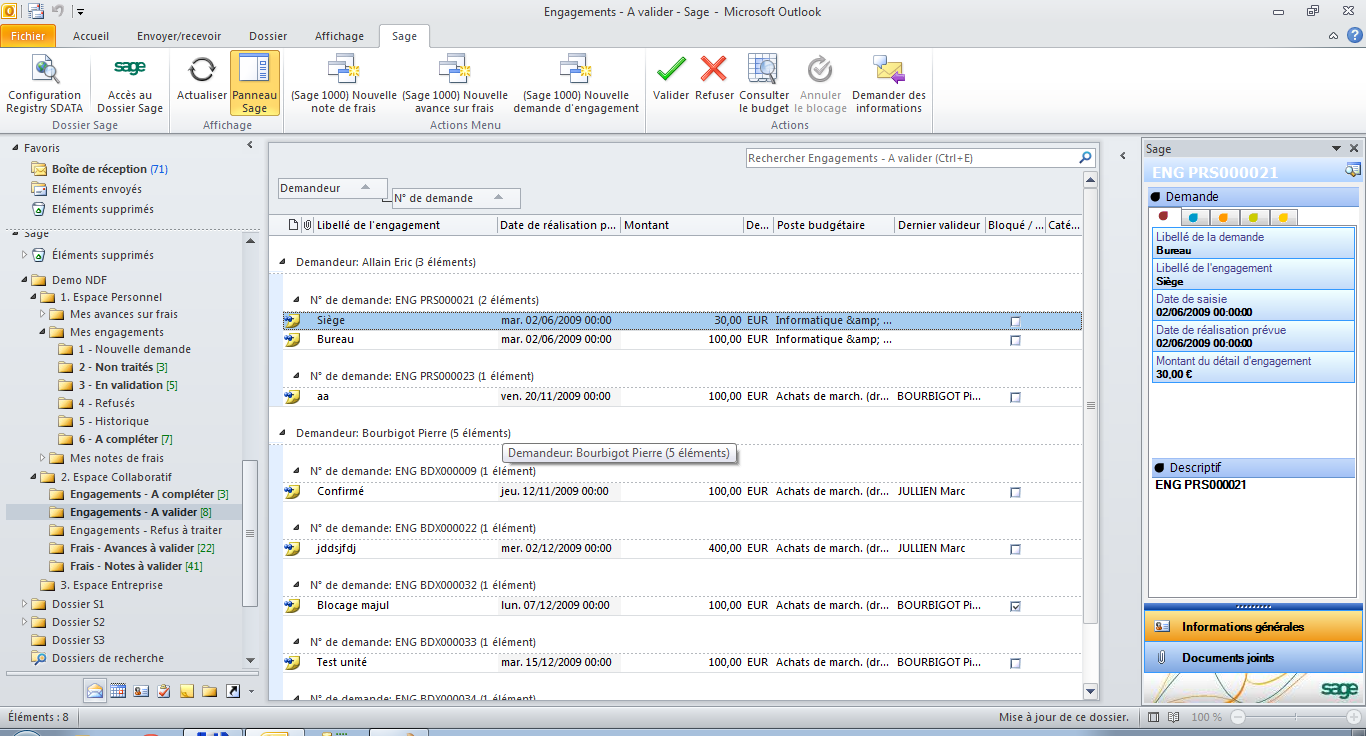Open Configuration Registry SDATA
The image size is (1366, 736).
(x=45, y=84)
